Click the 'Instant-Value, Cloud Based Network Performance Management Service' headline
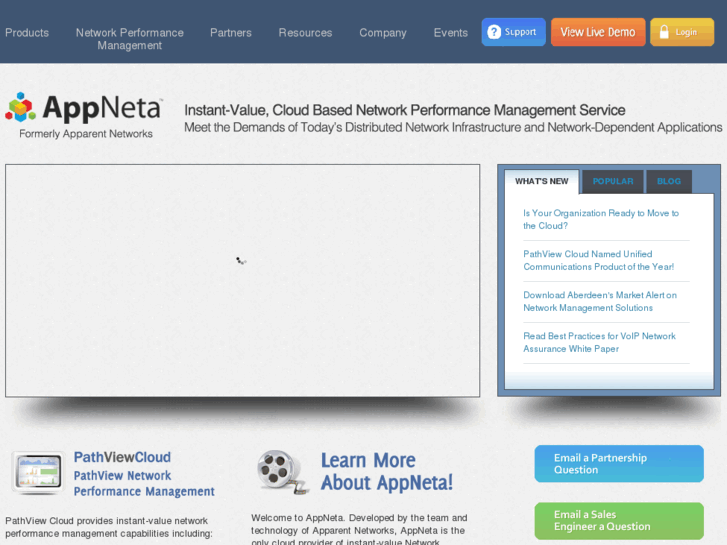 [405, 110]
